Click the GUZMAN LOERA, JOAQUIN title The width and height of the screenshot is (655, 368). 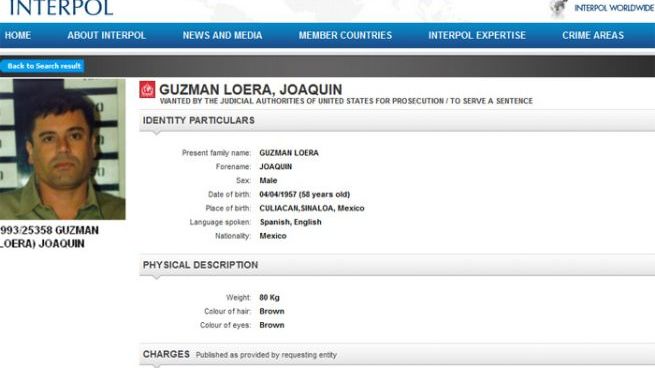pyautogui.click(x=251, y=89)
